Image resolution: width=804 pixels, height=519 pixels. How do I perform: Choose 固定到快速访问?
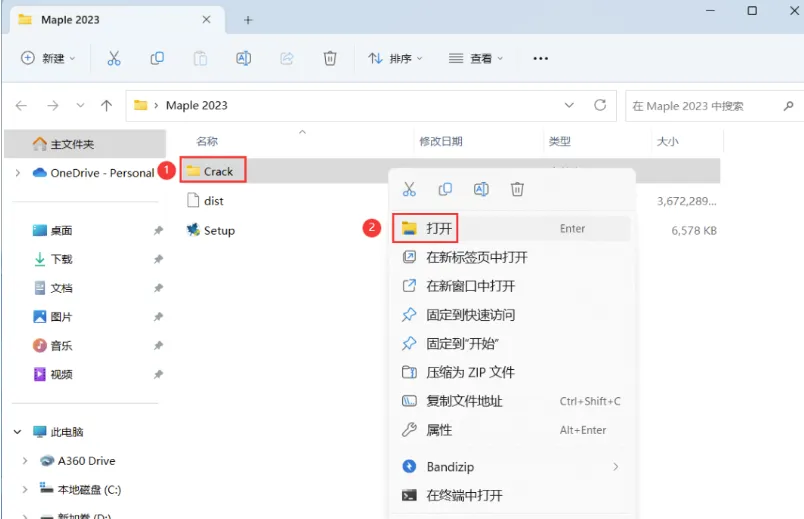(x=511, y=314)
